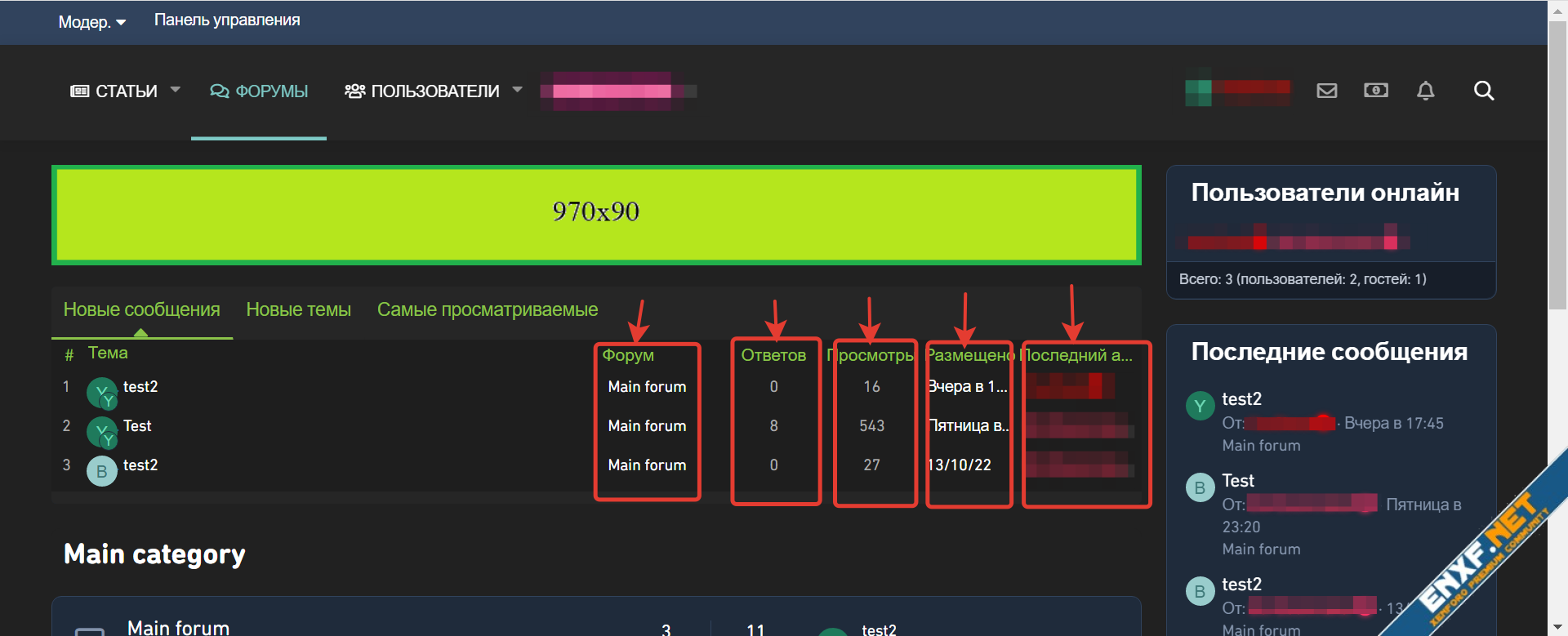1568x636 pixels.
Task: Click avatar beside the Test thread
Action: click(x=101, y=431)
